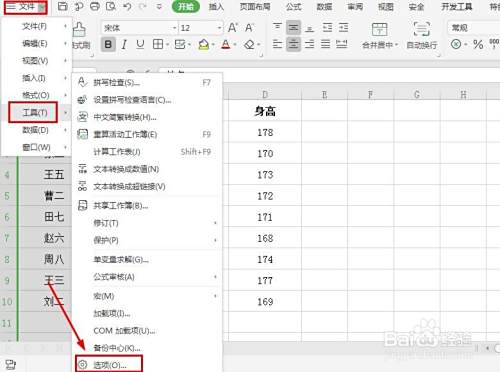Viewport: 500px width, 372px height.
Task: Choose 拼写检查(S) from tools menu
Action: point(147,82)
